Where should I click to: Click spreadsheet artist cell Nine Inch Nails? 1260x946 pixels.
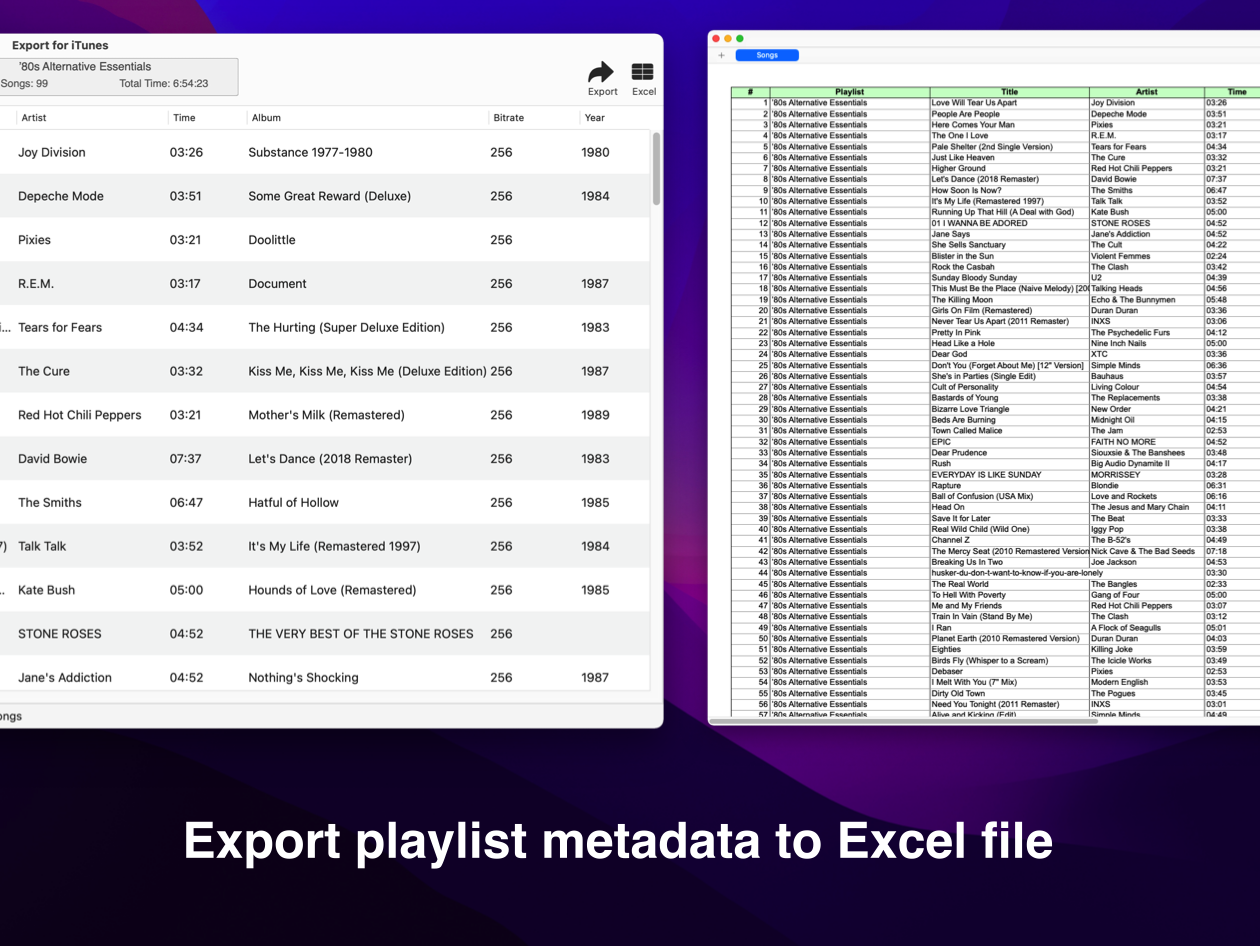click(x=1147, y=343)
